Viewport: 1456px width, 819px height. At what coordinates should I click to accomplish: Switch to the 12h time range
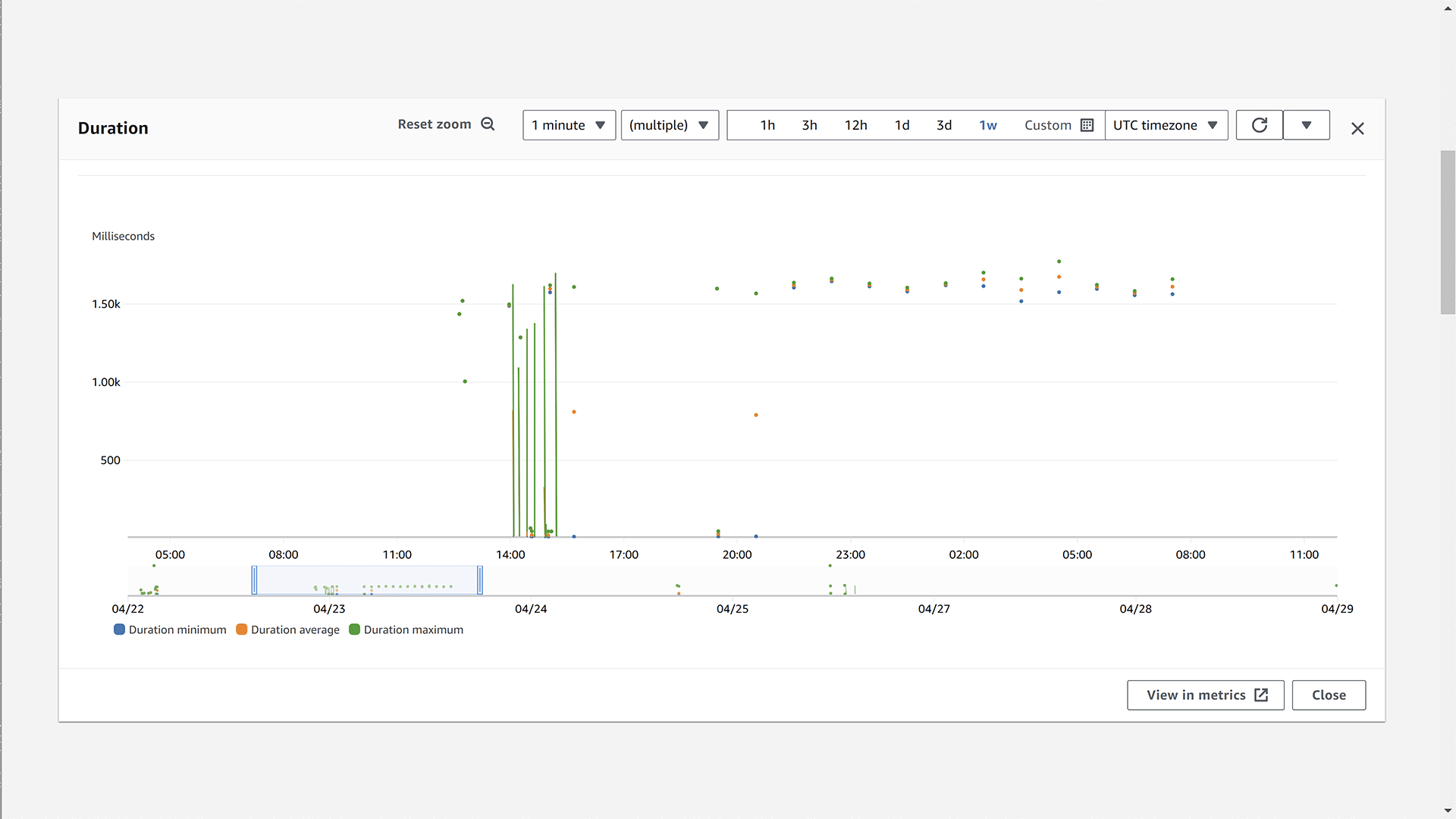tap(855, 125)
